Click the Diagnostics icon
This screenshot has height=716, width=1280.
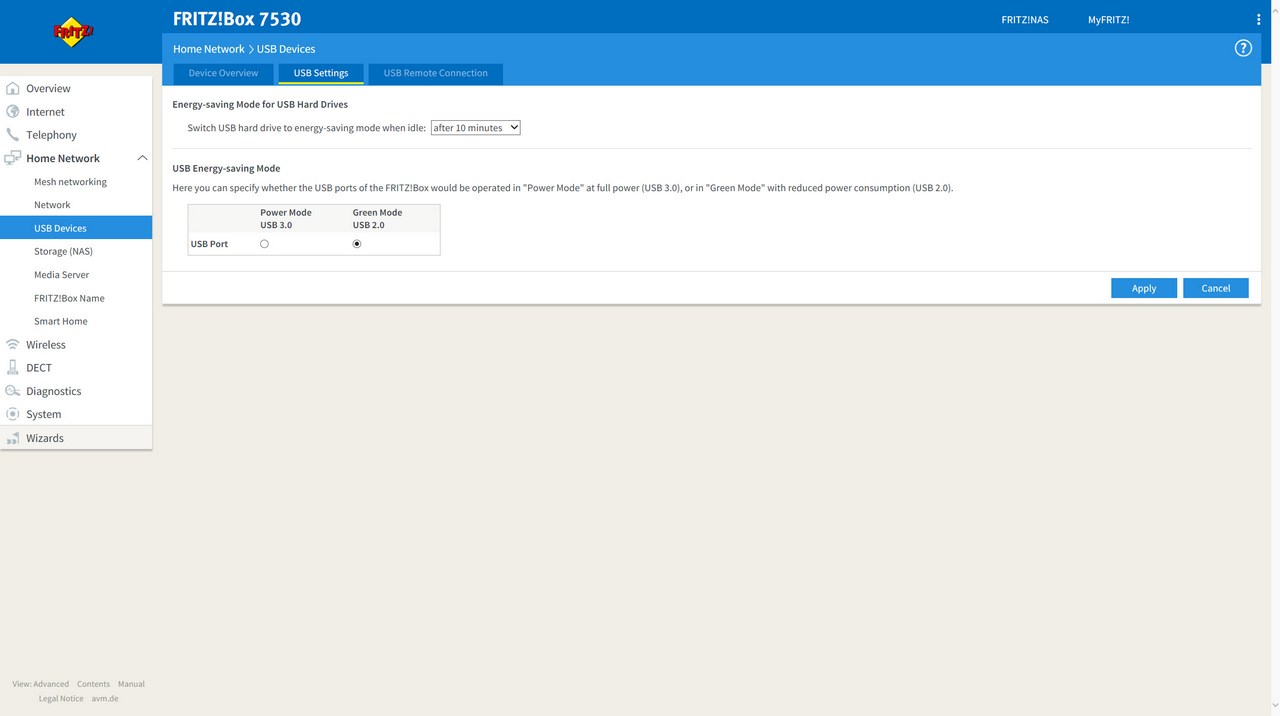coord(13,391)
